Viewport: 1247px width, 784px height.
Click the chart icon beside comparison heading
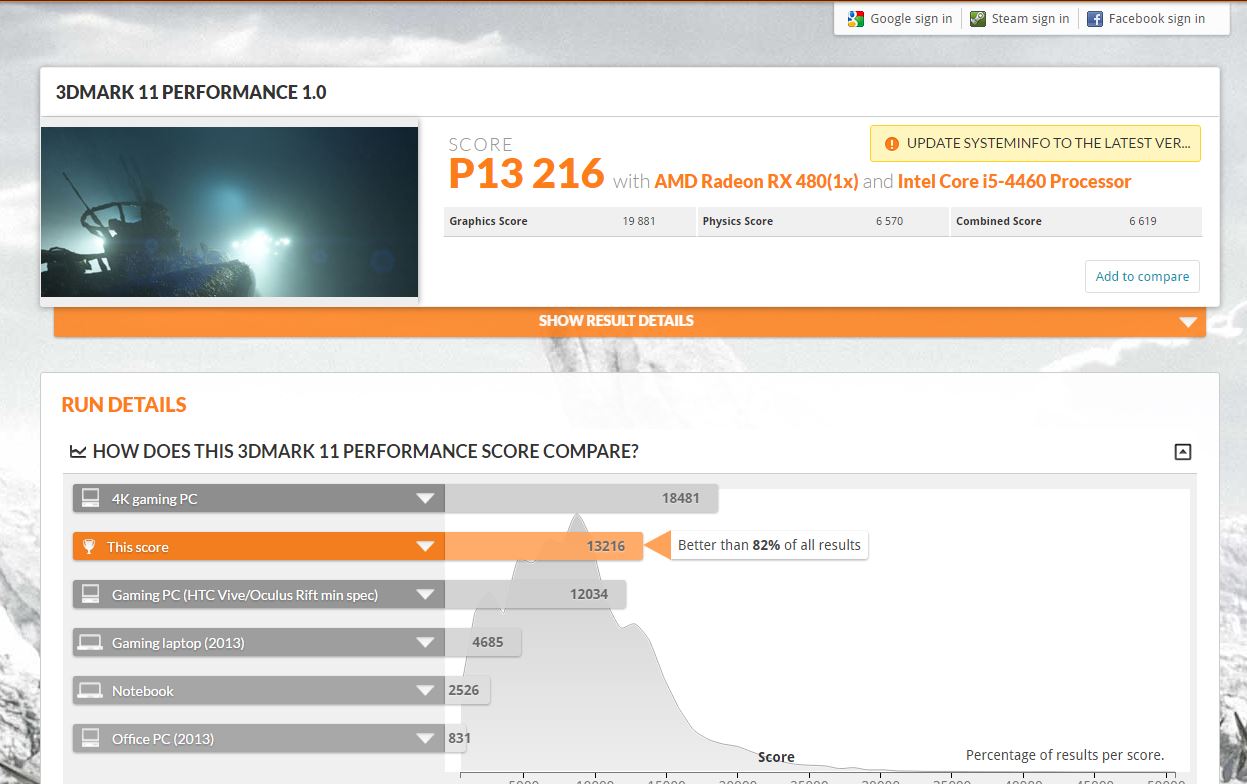[x=77, y=452]
